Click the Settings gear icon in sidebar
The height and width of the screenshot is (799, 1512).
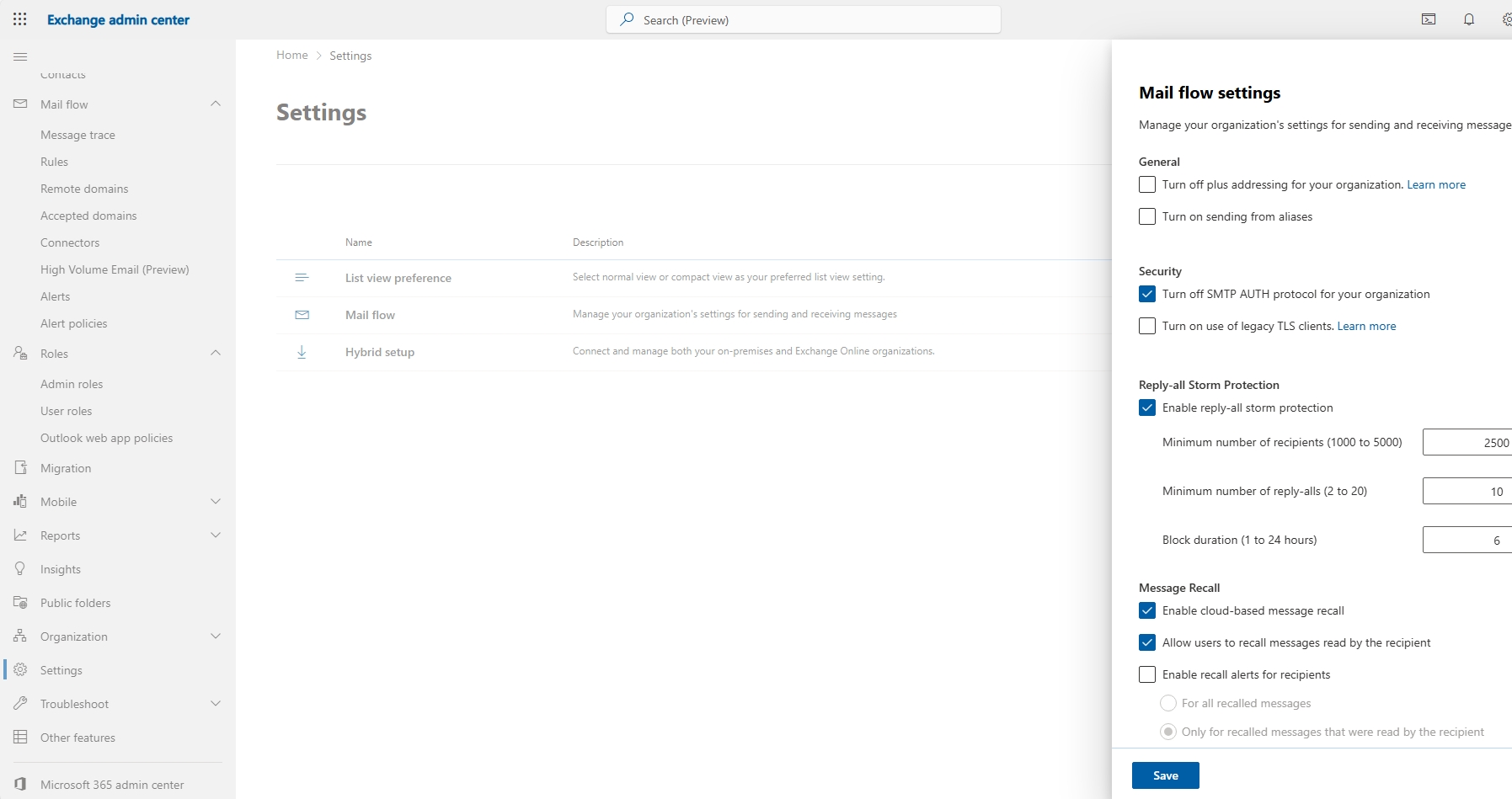click(20, 669)
